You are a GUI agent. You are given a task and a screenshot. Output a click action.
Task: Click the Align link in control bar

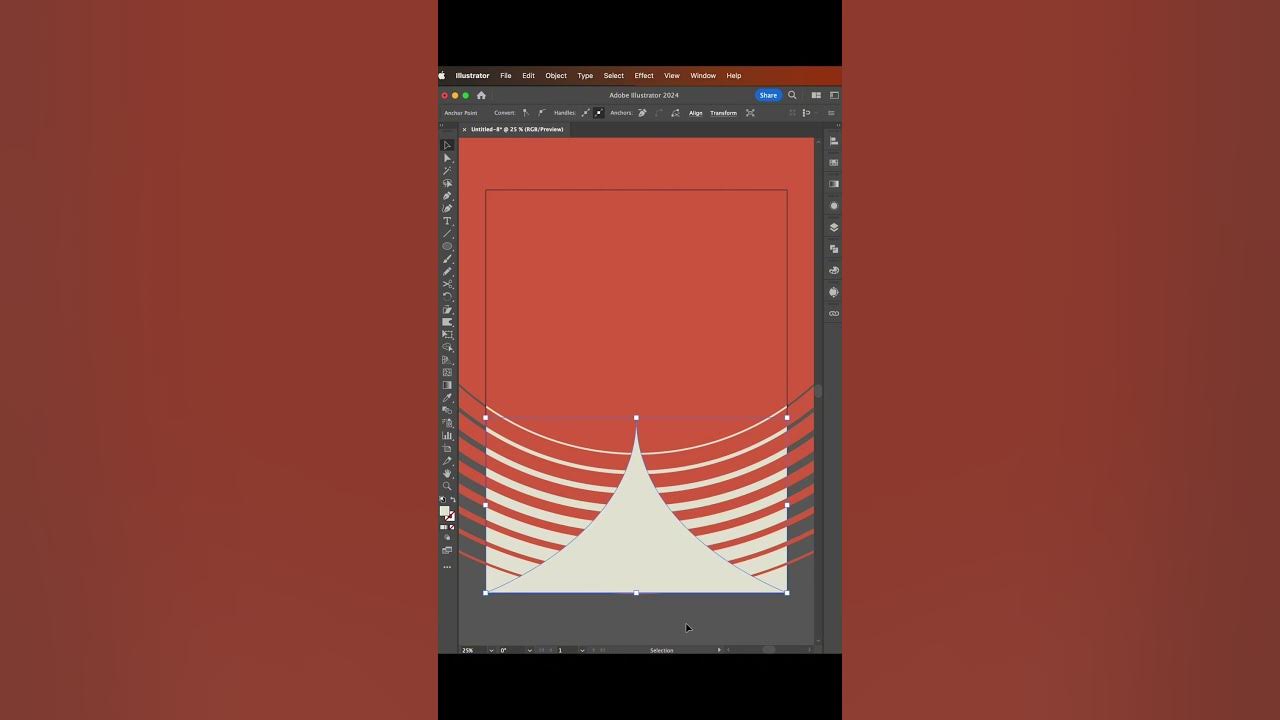point(696,113)
